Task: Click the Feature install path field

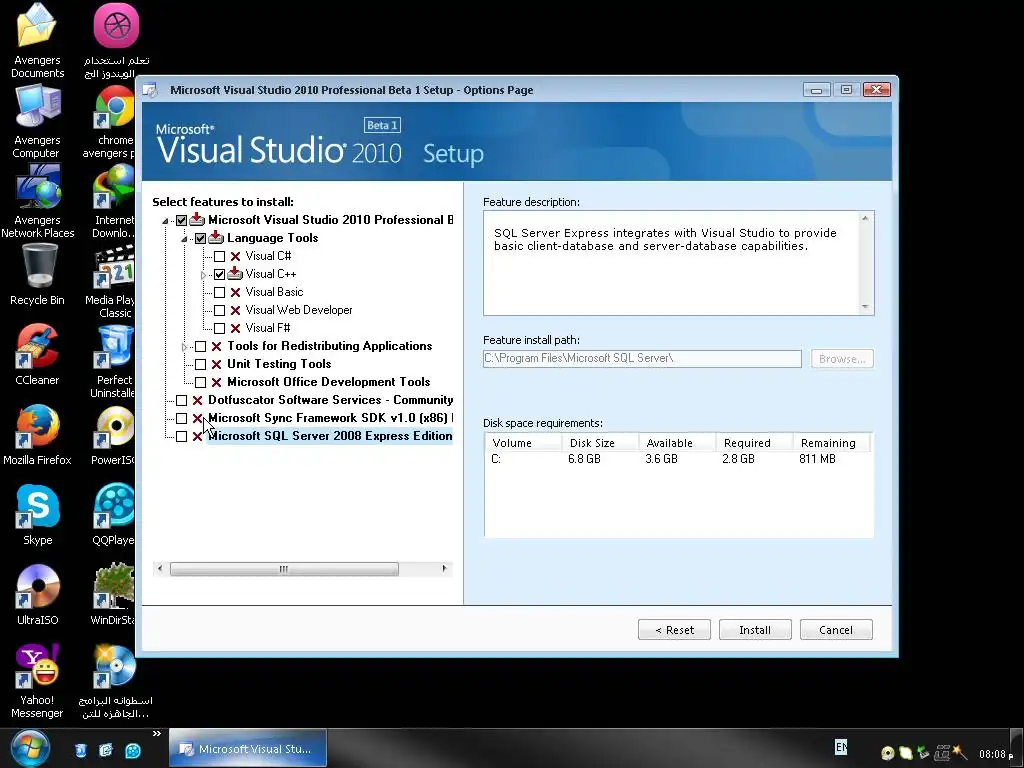Action: click(642, 359)
